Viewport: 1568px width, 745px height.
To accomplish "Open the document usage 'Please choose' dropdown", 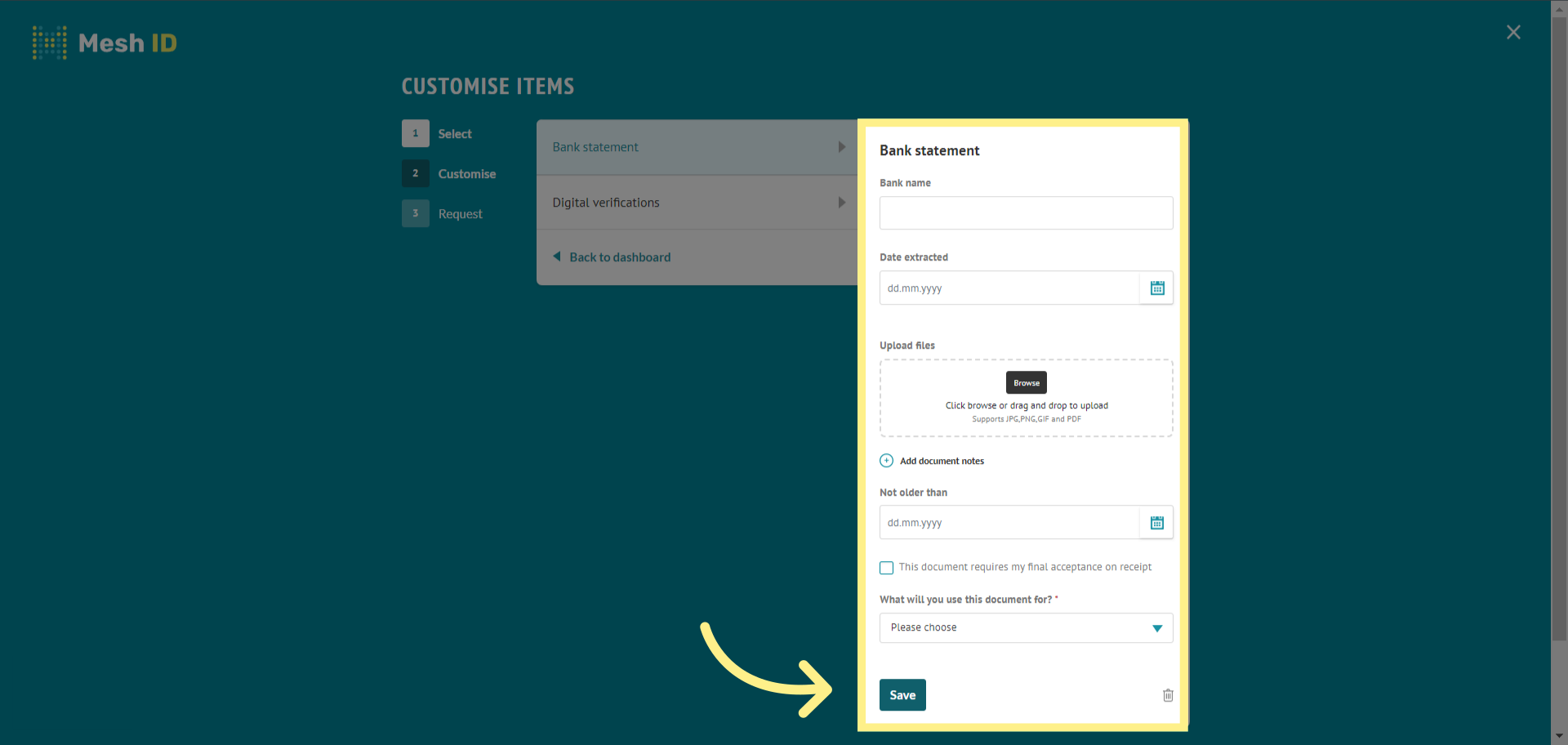I will [1026, 627].
